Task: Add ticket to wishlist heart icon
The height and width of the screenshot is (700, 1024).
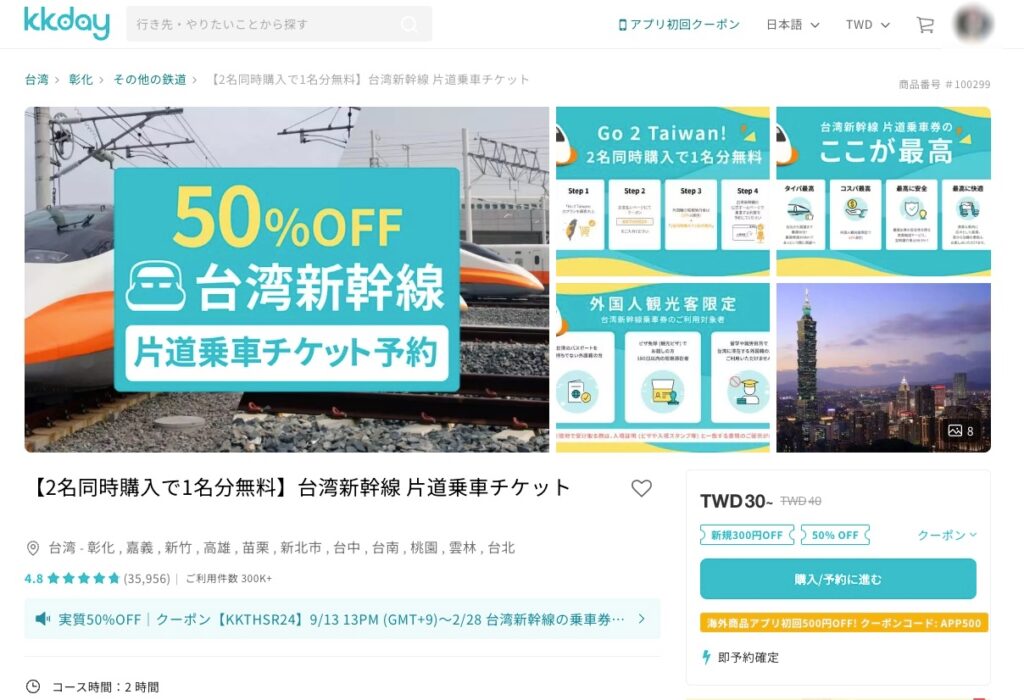Action: [x=641, y=488]
